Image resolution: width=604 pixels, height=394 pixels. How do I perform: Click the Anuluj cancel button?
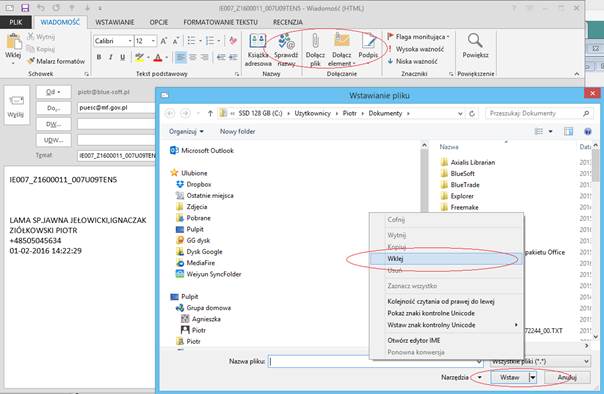[567, 377]
